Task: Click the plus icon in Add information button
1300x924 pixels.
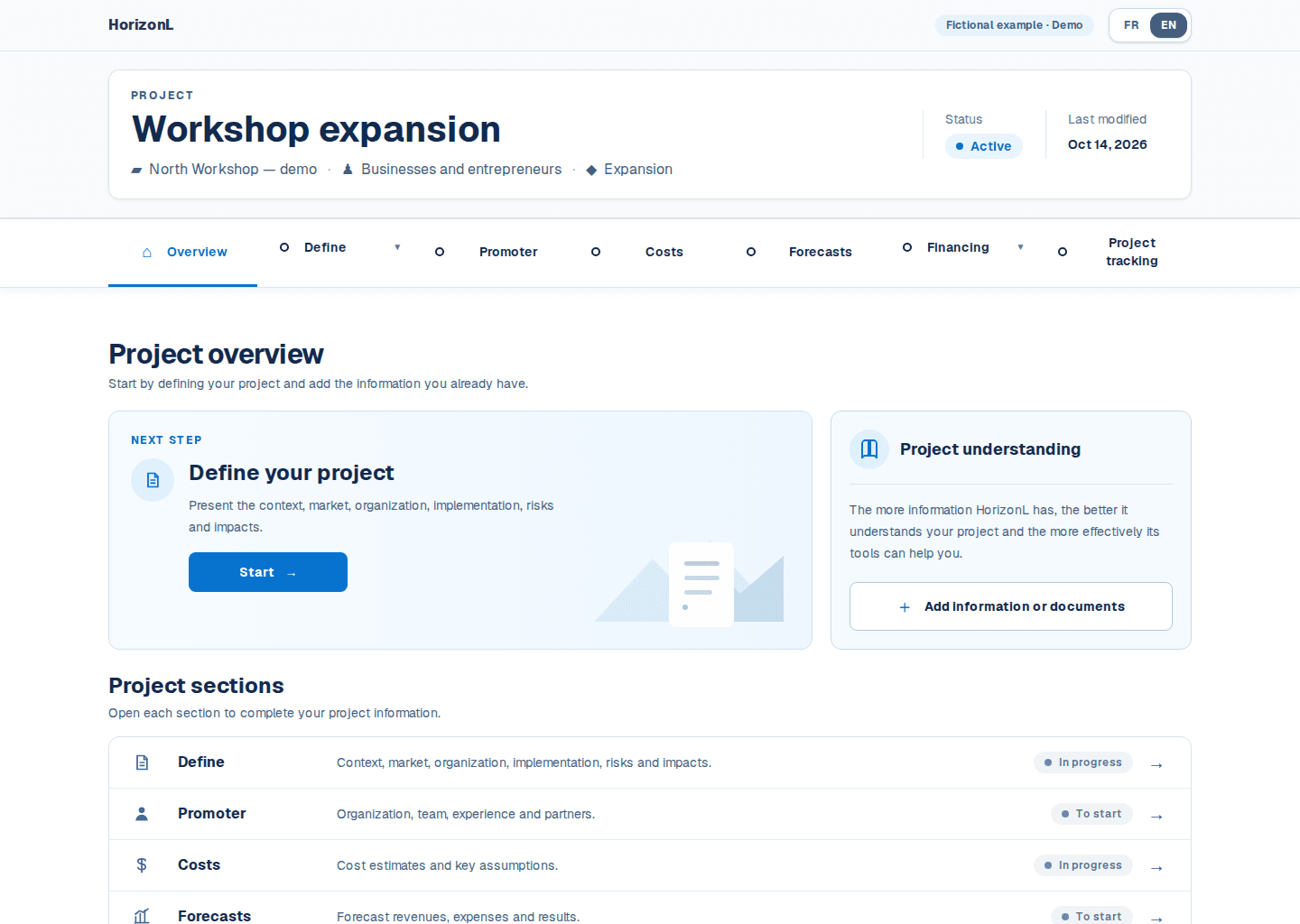Action: click(905, 607)
